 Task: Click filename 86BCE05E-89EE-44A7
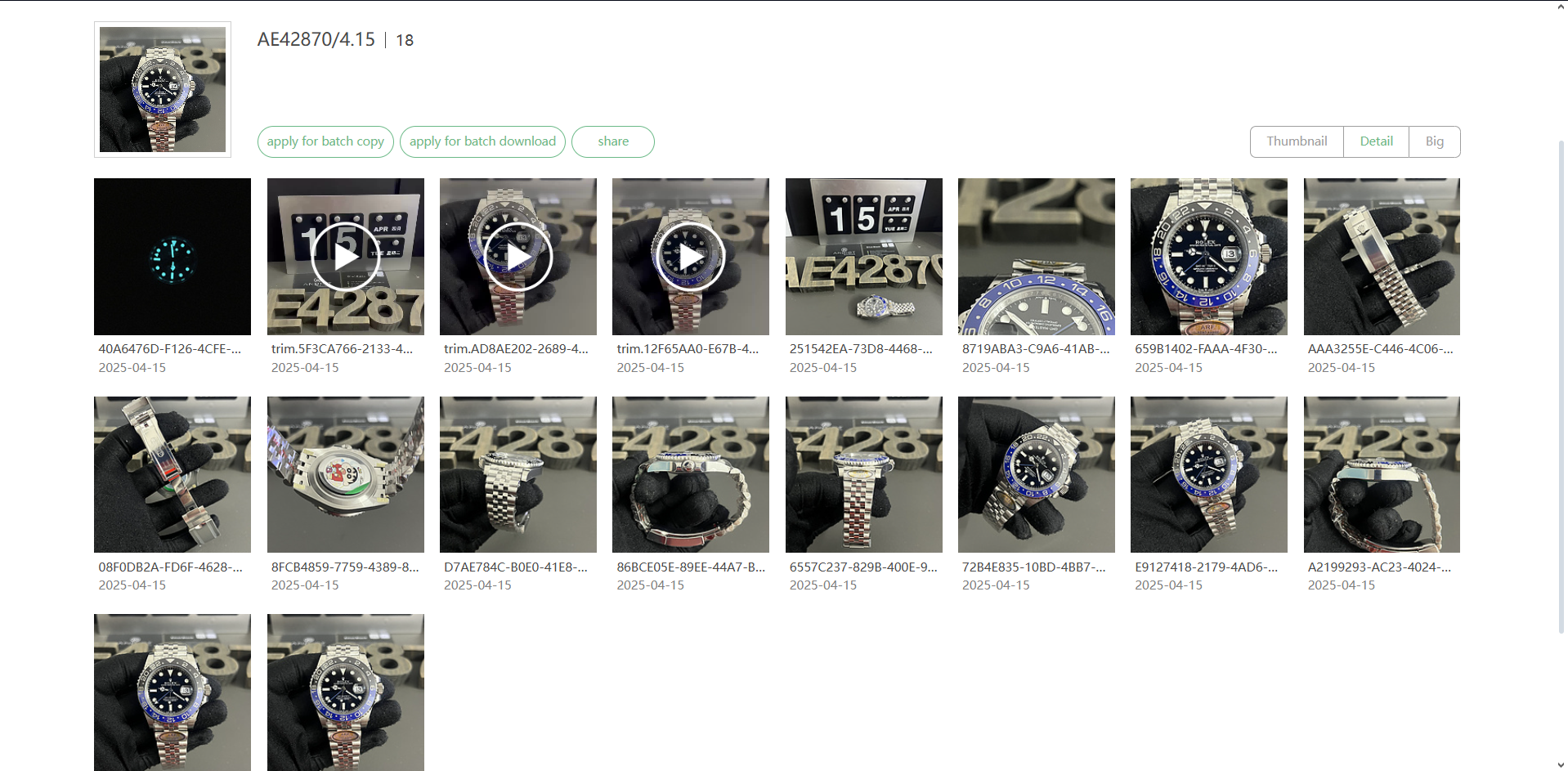pos(691,567)
